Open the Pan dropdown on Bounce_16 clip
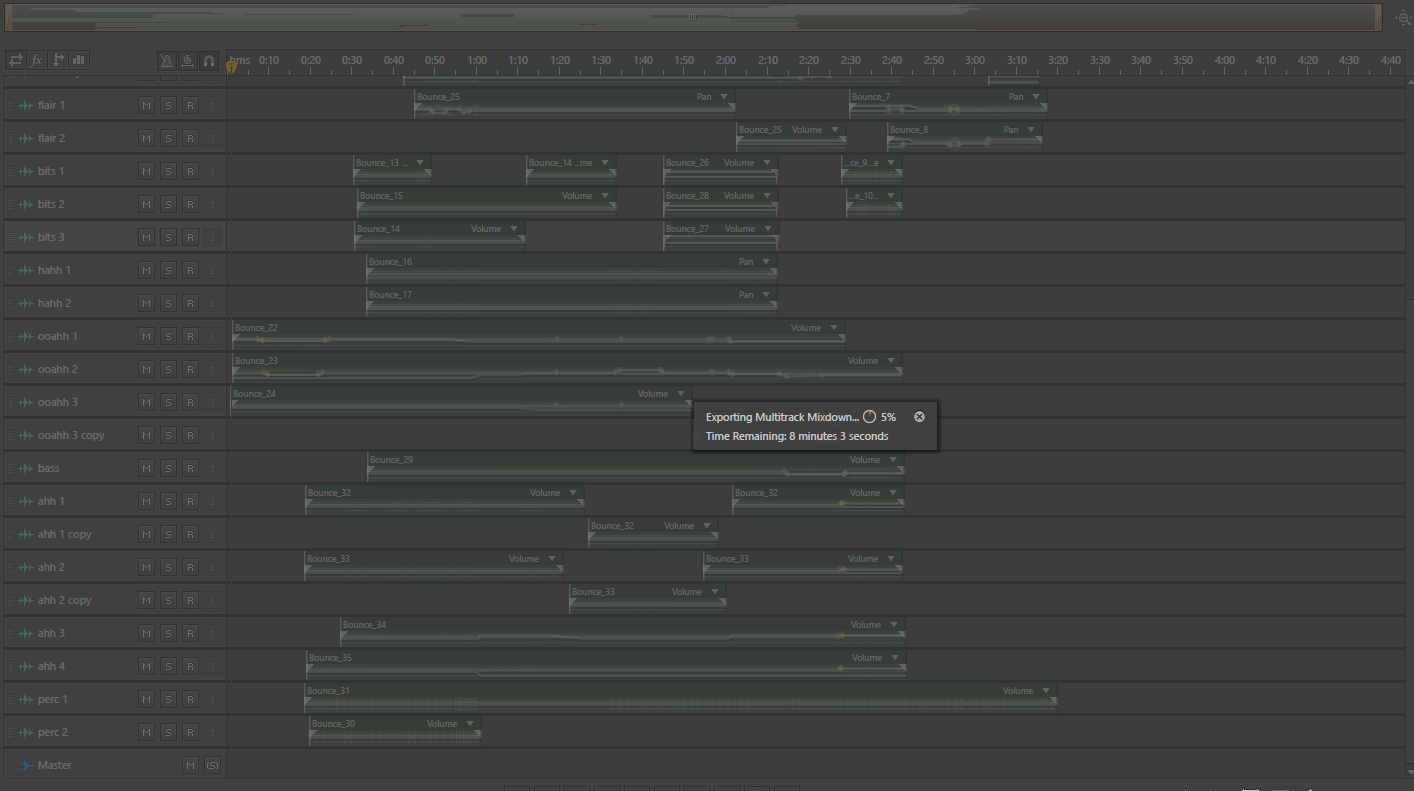This screenshot has width=1414, height=791. pyautogui.click(x=766, y=262)
